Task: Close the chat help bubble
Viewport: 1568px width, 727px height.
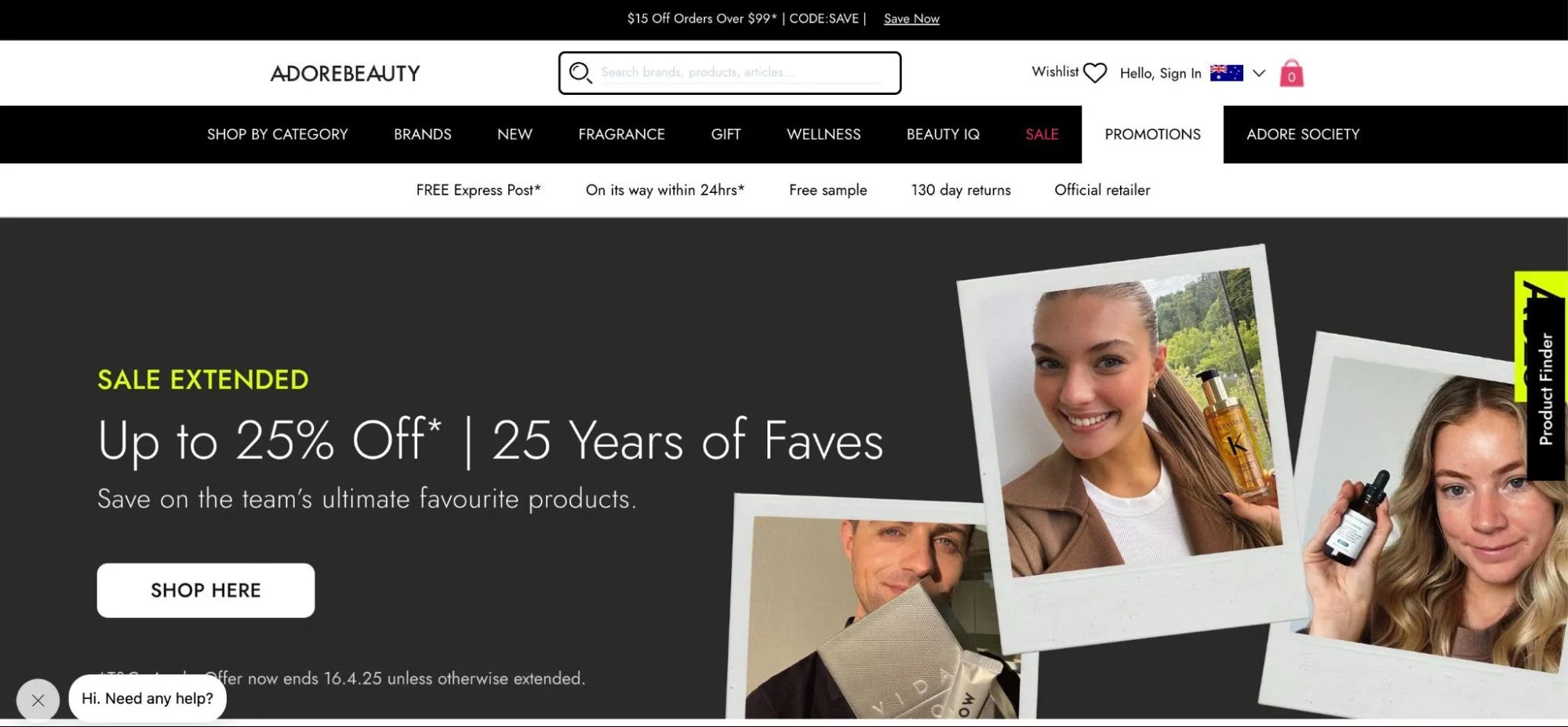Action: tap(38, 700)
